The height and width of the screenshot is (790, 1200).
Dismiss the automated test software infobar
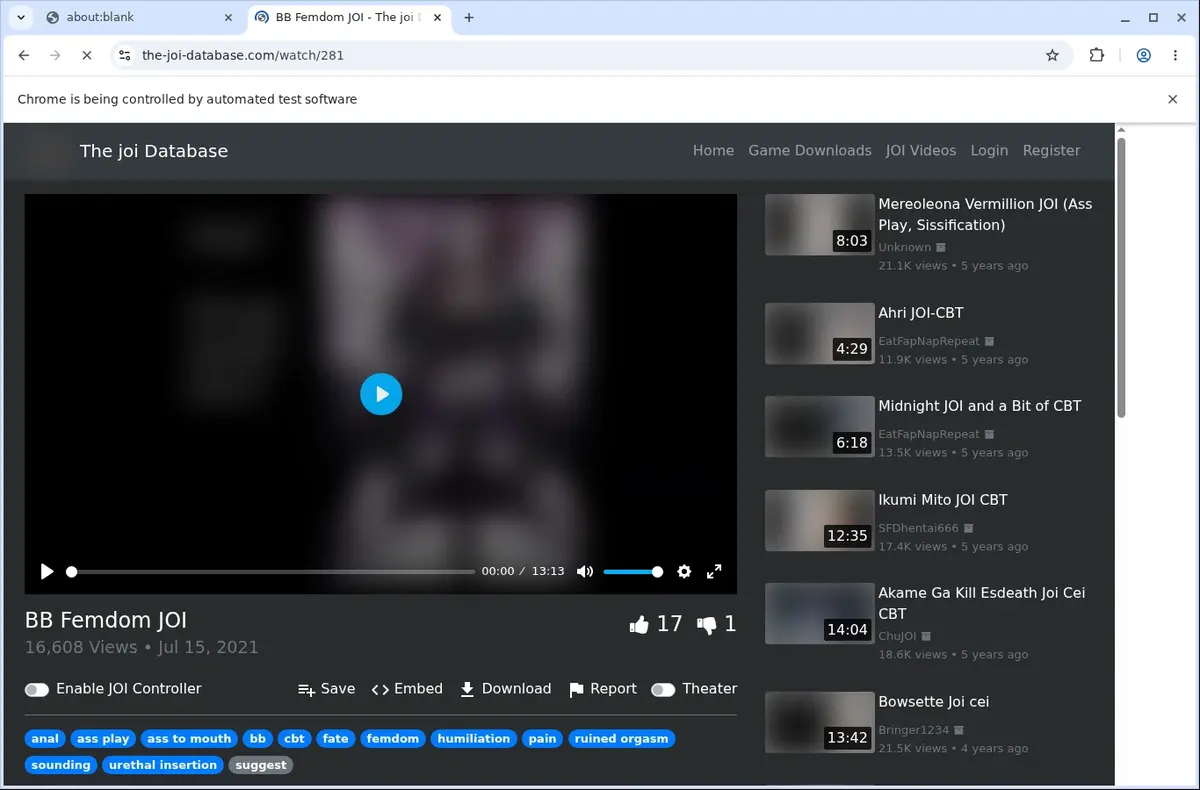coord(1173,99)
